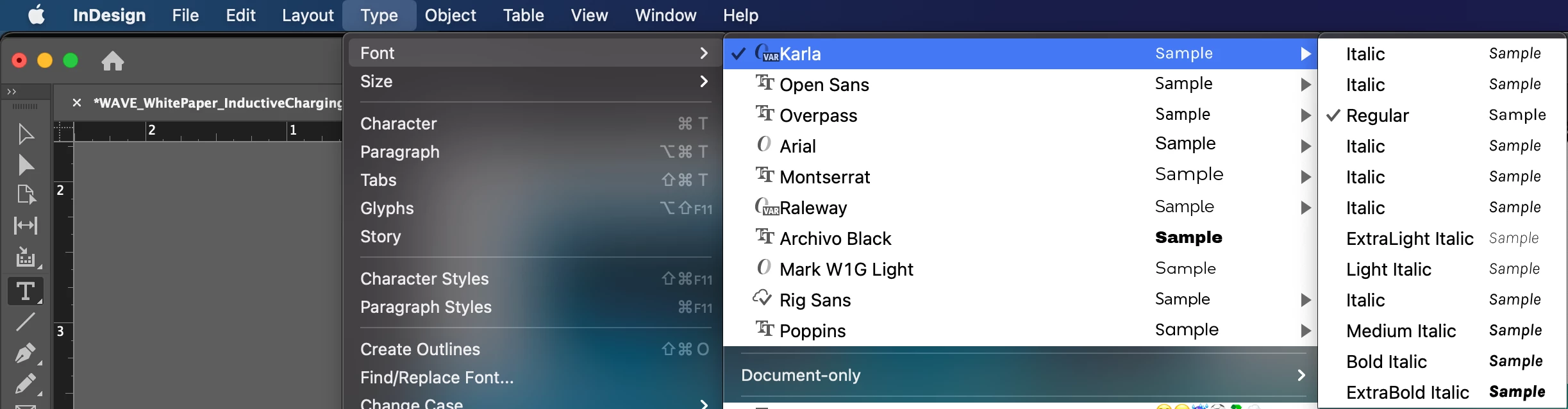Expand the Document-only fonts chevron
This screenshot has height=409, width=1568.
[1301, 375]
